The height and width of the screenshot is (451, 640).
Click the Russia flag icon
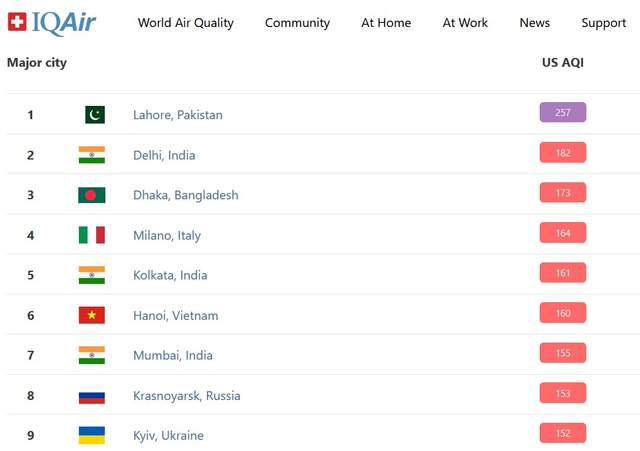pyautogui.click(x=91, y=396)
